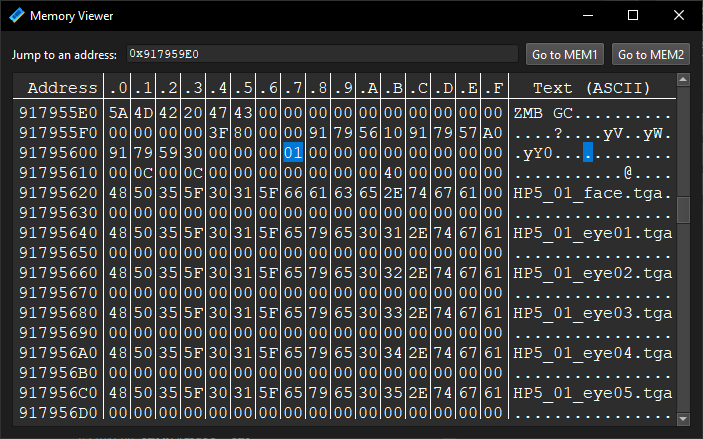
Task: Select the HP5_01_eye03.tga ASCII text
Action: click(592, 313)
